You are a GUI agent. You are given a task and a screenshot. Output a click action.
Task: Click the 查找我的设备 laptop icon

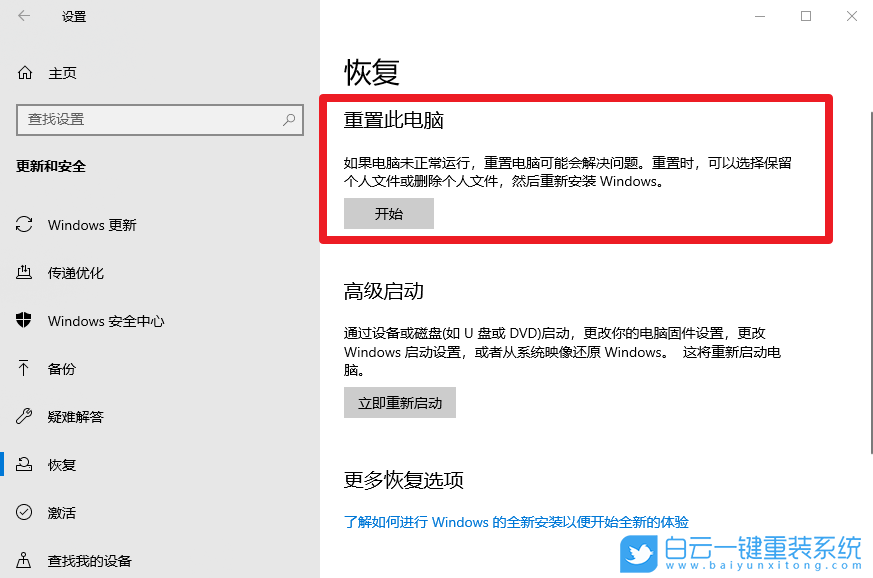(x=22, y=560)
